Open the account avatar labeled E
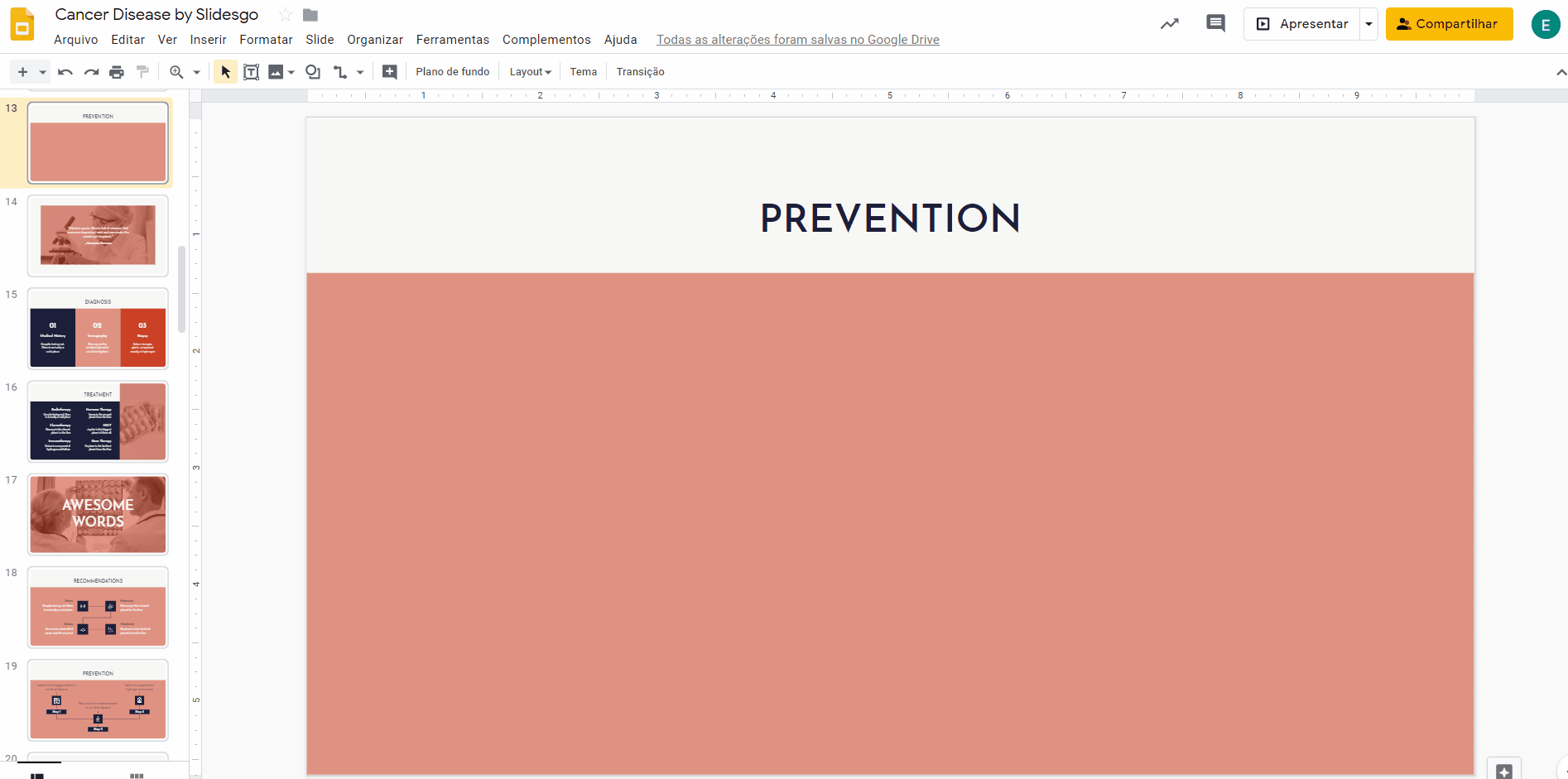 point(1545,25)
